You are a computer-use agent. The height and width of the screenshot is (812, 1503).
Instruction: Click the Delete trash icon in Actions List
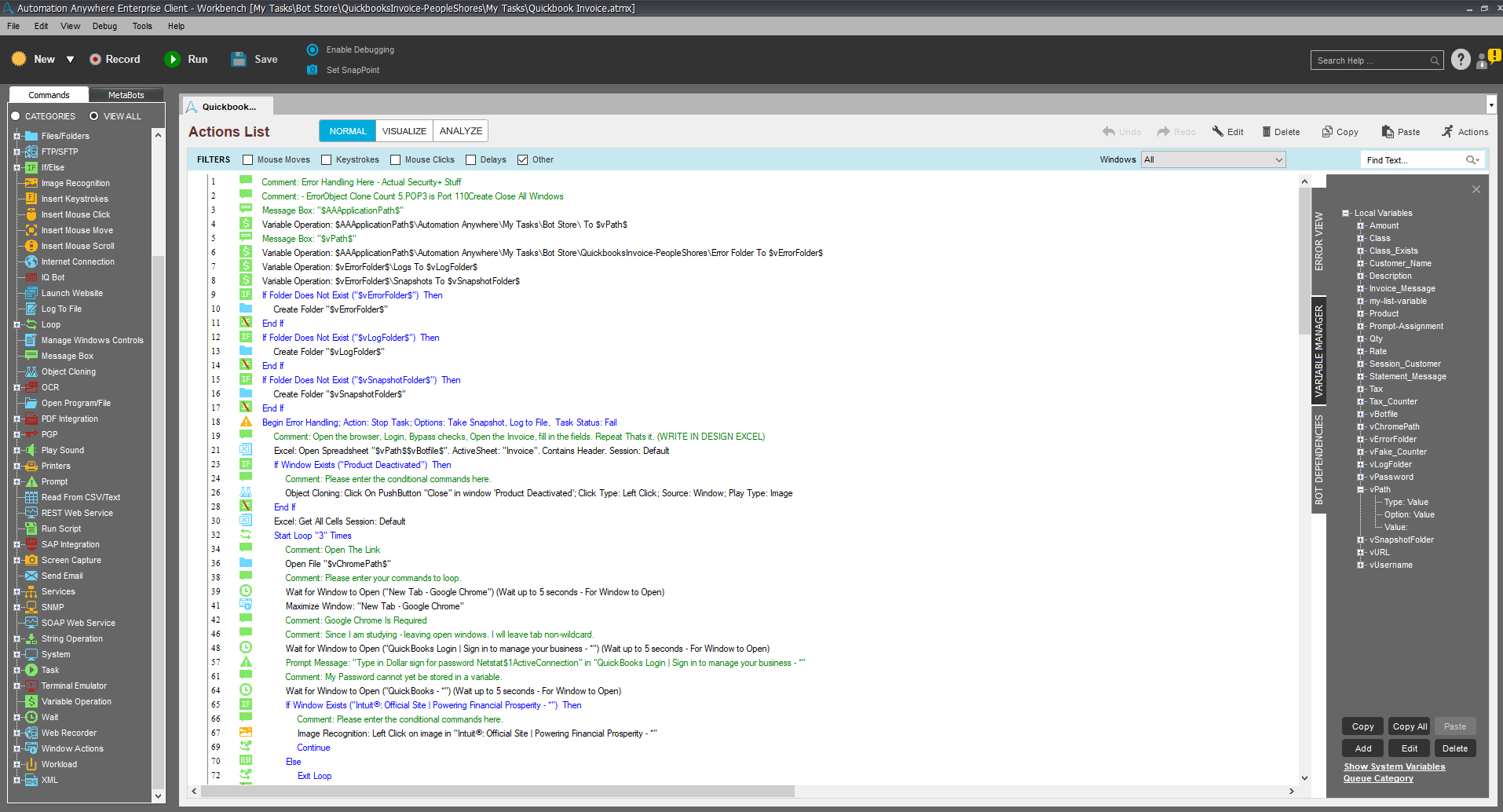pos(1266,132)
